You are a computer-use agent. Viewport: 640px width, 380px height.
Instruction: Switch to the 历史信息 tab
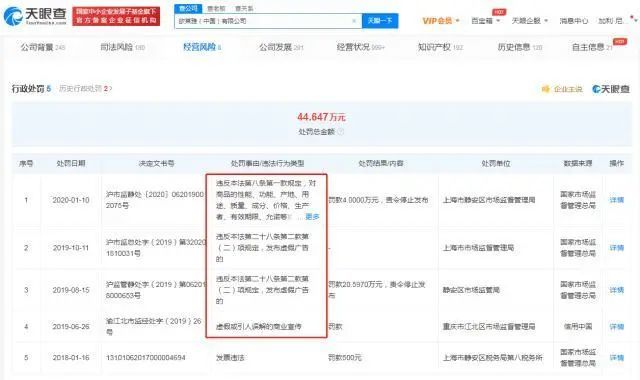click(x=520, y=47)
